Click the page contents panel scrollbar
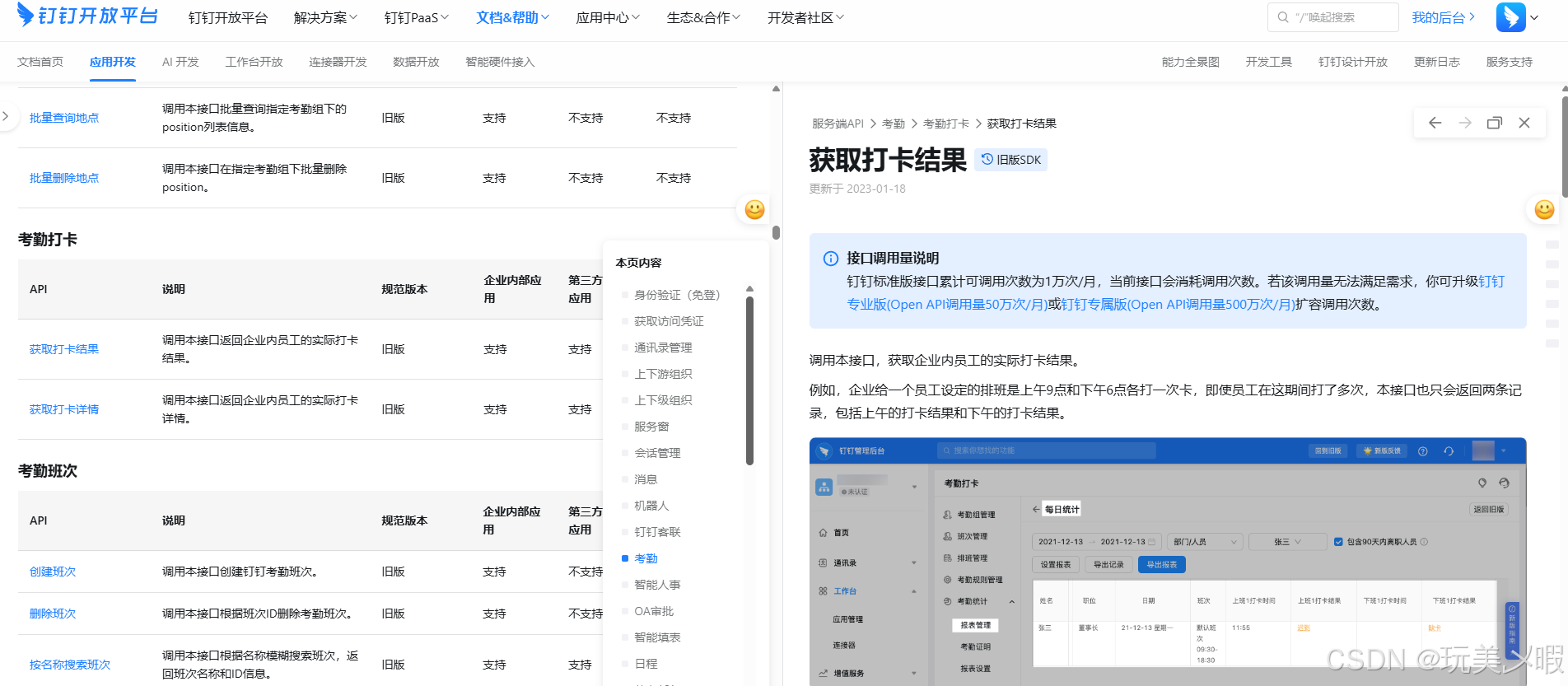 pos(749,380)
